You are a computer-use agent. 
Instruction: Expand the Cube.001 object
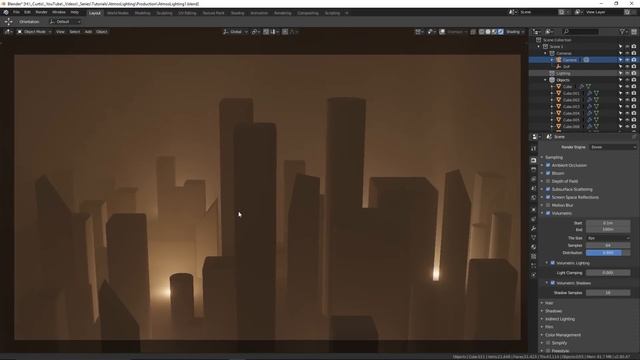(x=552, y=93)
